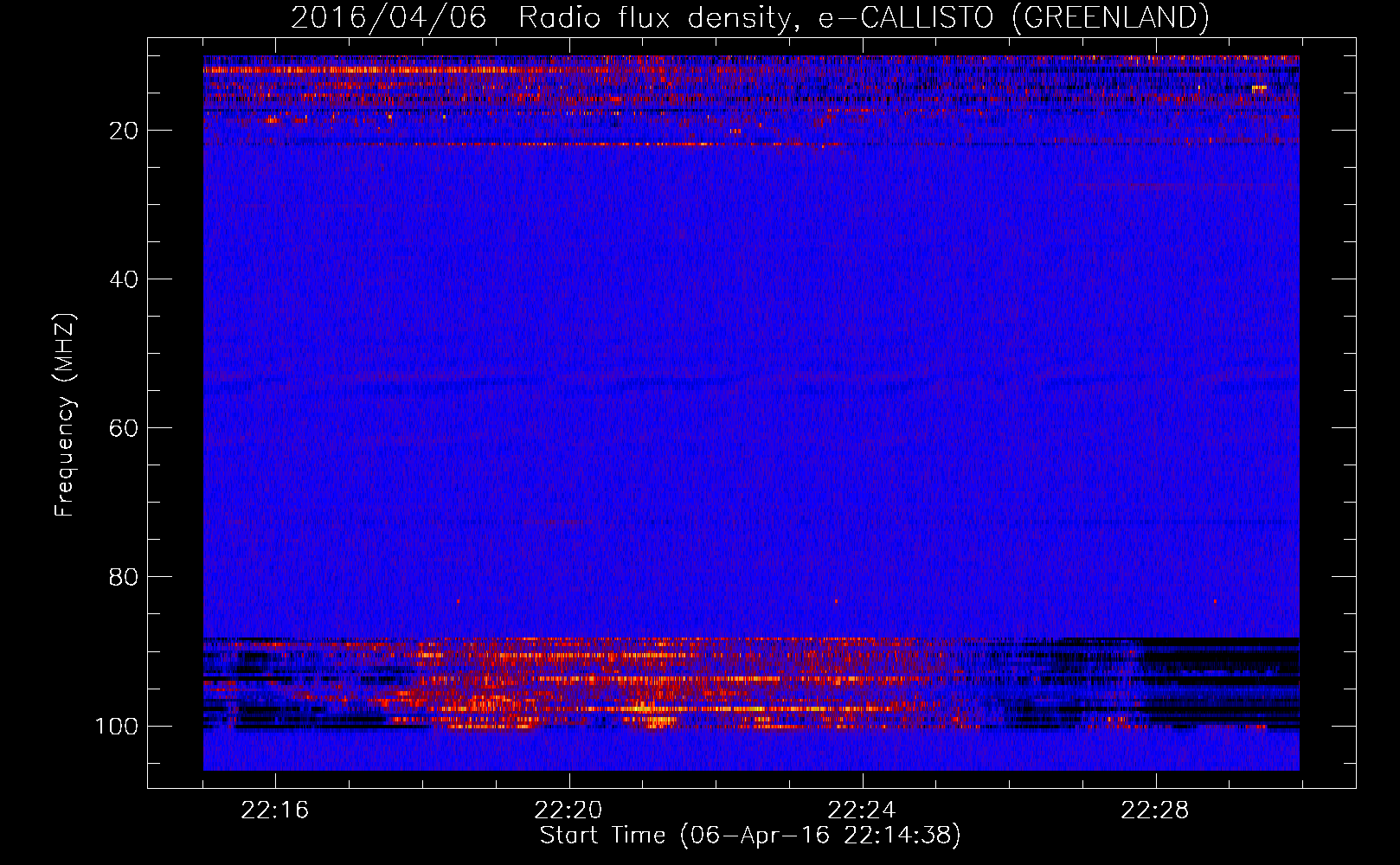This screenshot has width=1400, height=865.
Task: Click the 22:24 time tick label
Action: coord(862,811)
